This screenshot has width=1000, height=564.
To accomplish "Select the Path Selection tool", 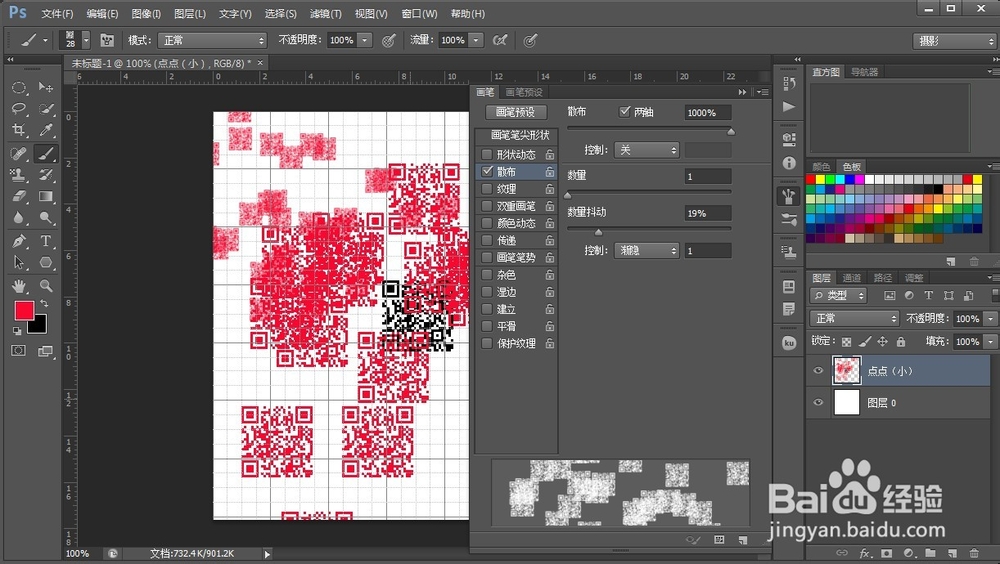I will pyautogui.click(x=18, y=263).
